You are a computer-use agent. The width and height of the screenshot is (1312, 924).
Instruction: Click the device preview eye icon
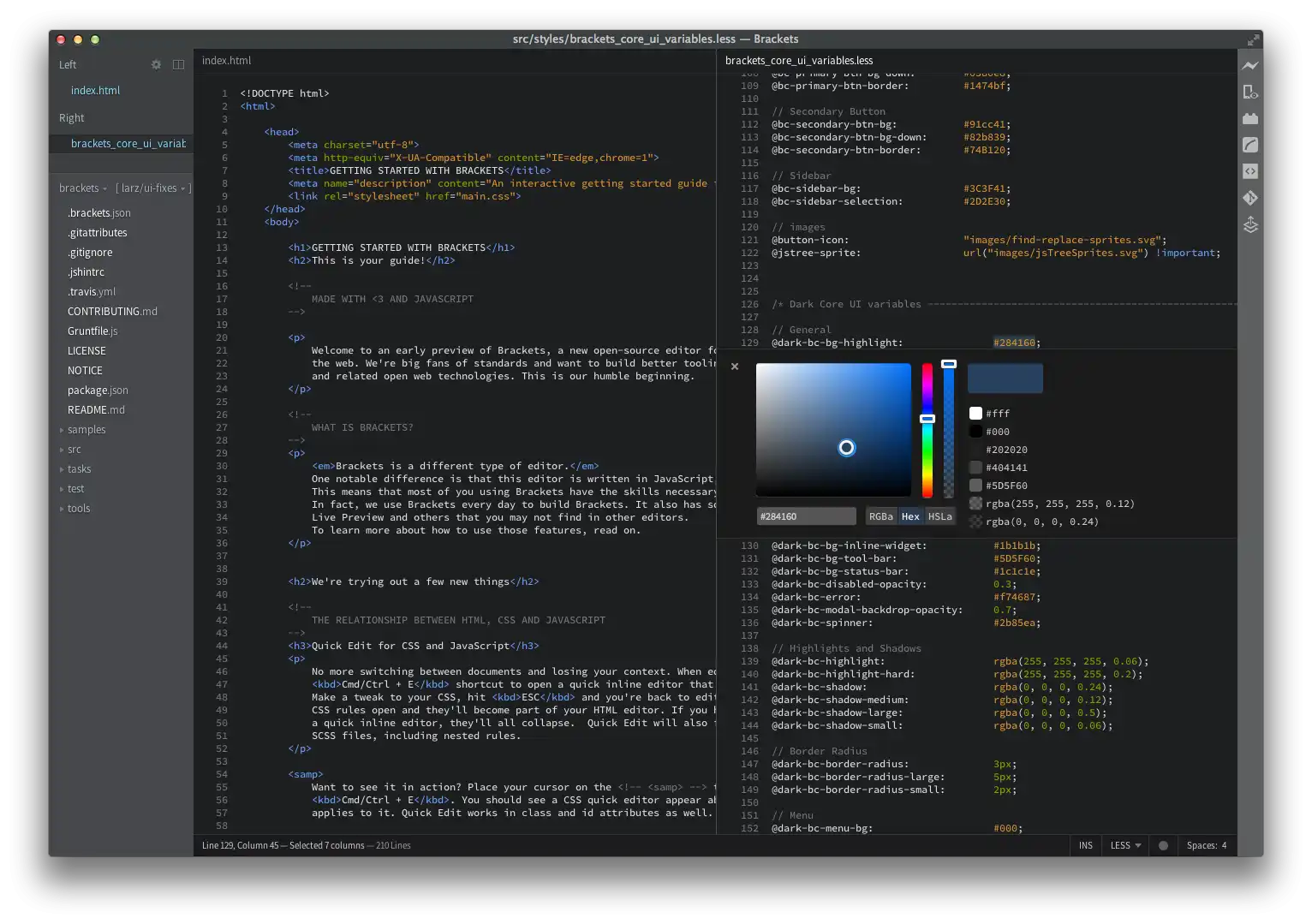pyautogui.click(x=1250, y=92)
